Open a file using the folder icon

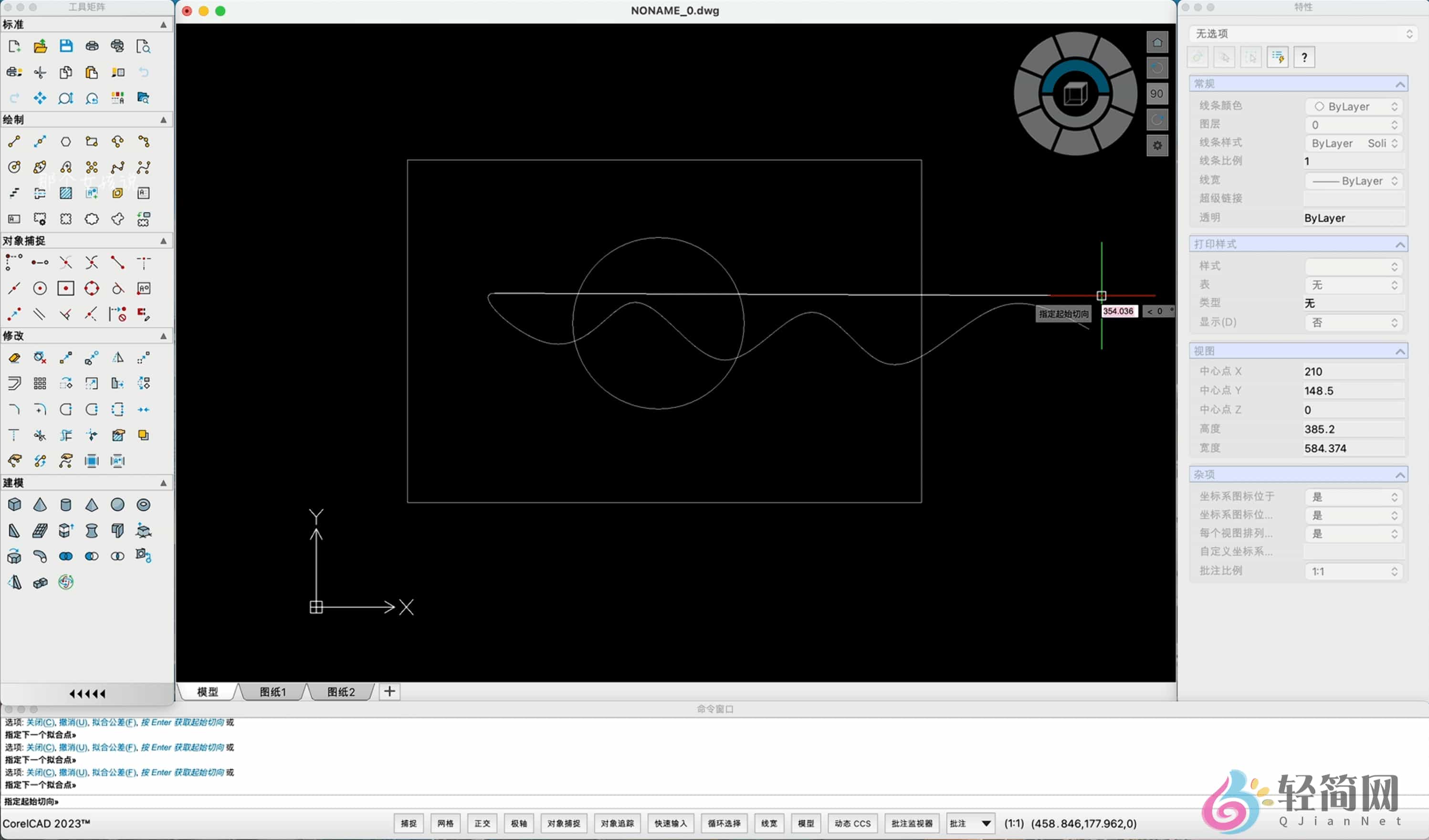[x=40, y=46]
